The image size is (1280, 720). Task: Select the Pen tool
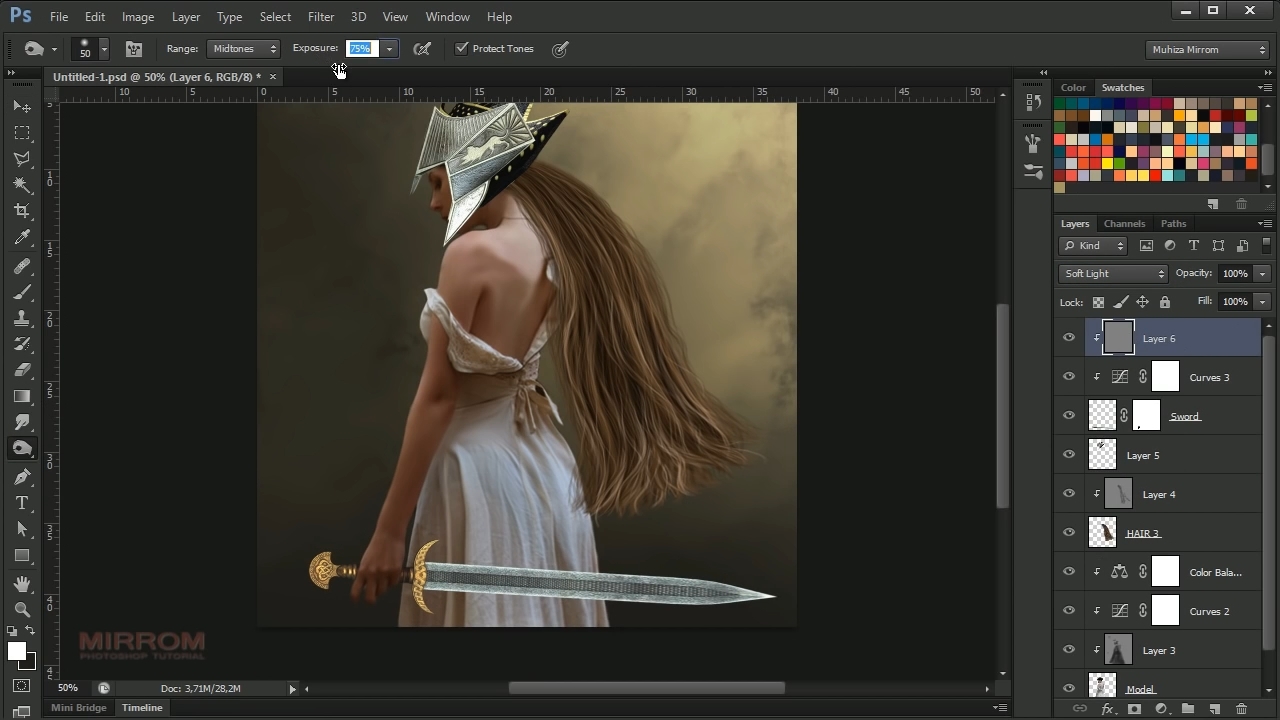pyautogui.click(x=22, y=477)
